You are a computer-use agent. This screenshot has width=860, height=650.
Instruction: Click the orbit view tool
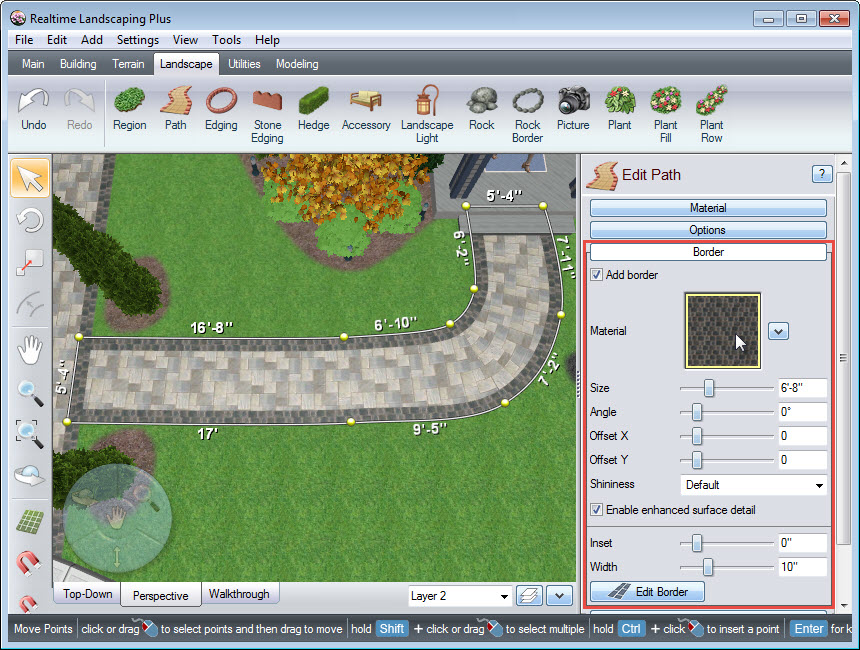tap(30, 476)
